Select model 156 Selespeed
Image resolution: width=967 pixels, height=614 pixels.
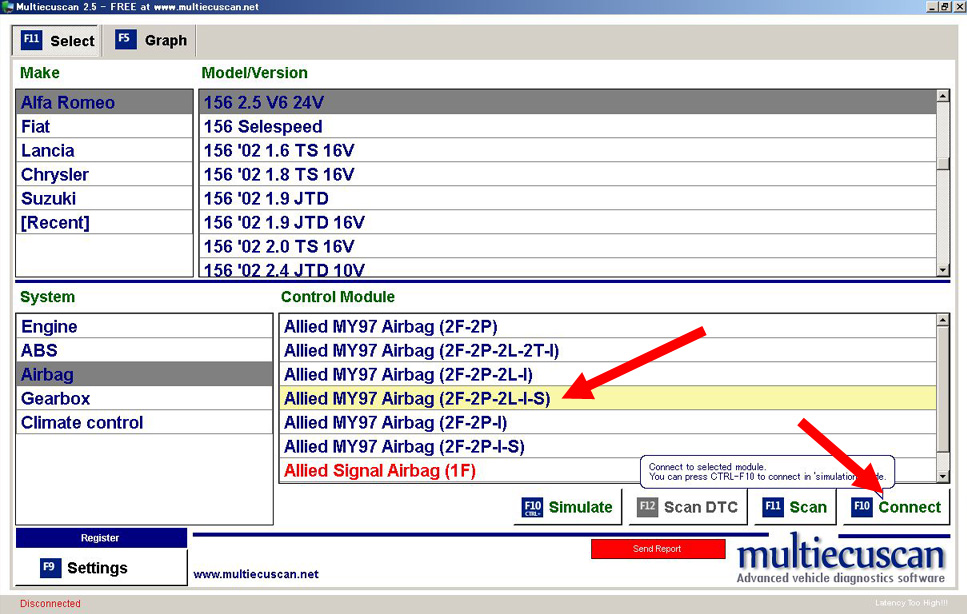pyautogui.click(x=567, y=126)
